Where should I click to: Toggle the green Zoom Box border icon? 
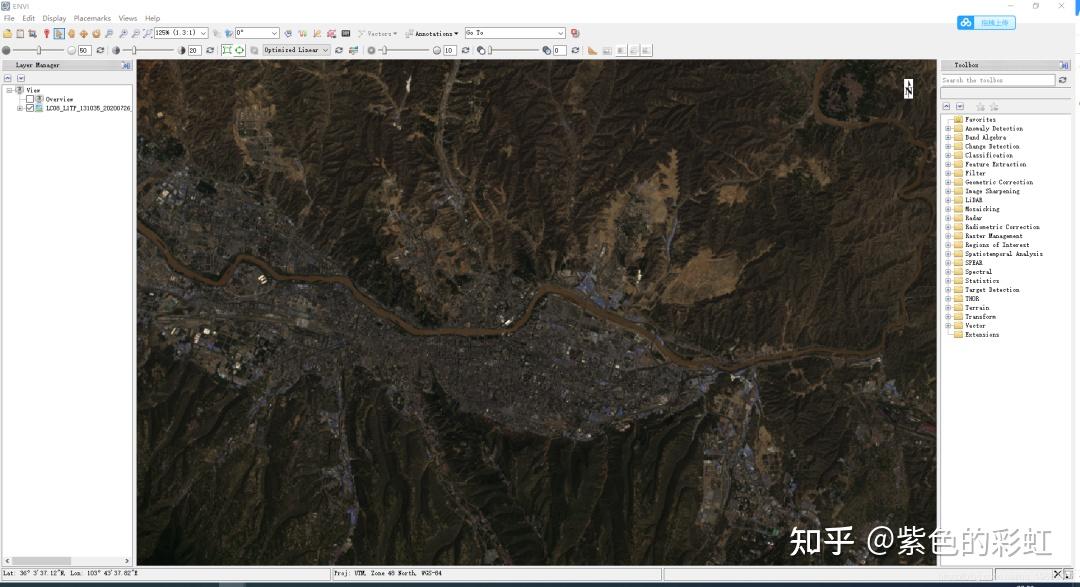coord(227,49)
